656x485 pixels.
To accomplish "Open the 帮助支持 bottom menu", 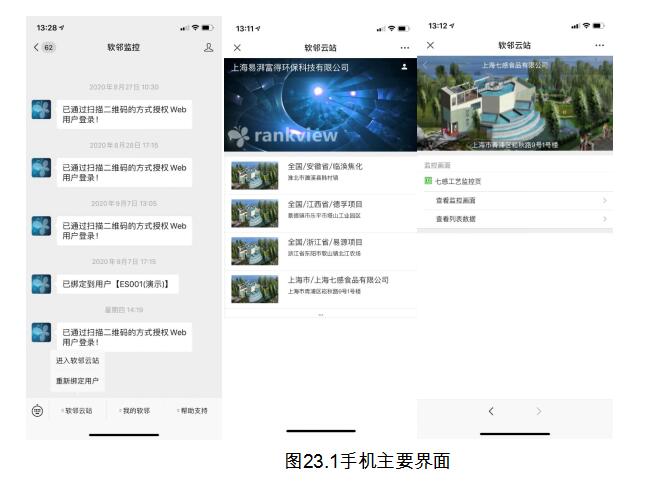I will [x=193, y=410].
